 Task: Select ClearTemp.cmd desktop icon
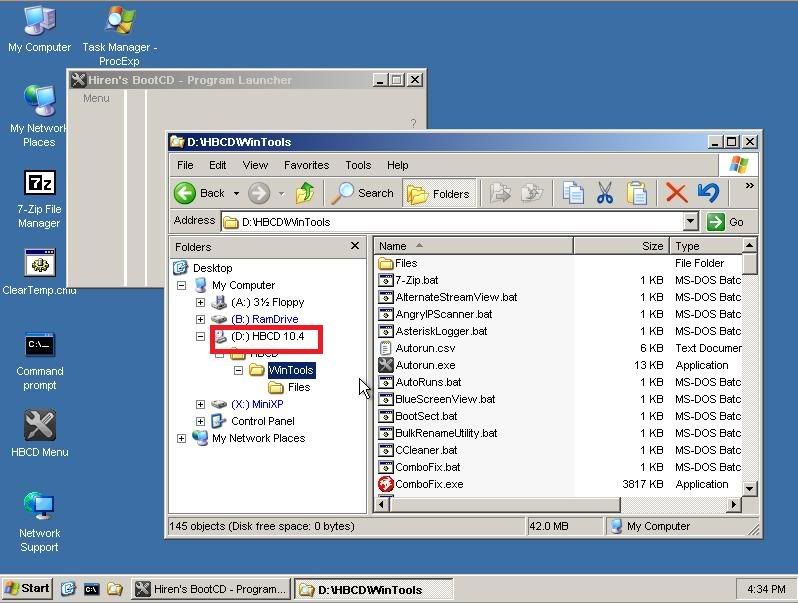39,272
